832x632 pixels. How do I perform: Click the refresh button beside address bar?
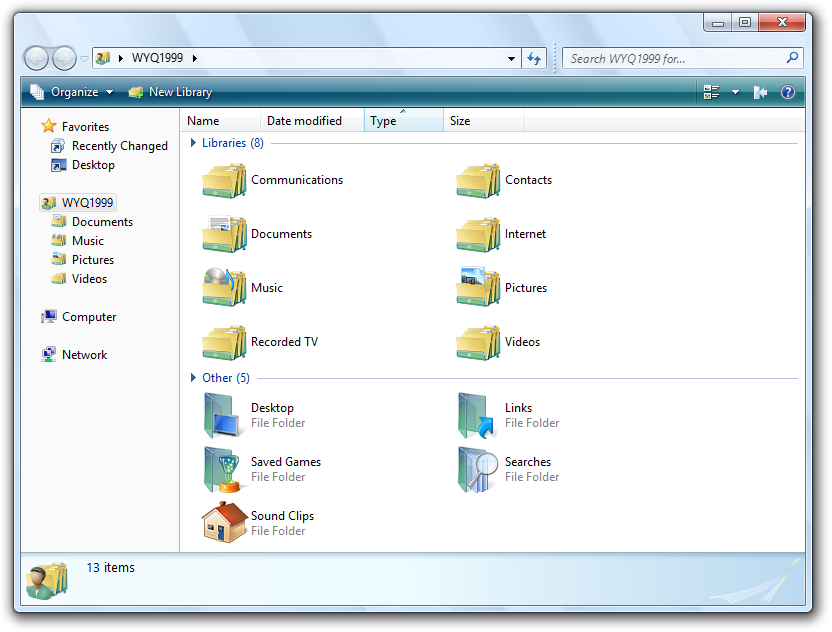click(535, 58)
